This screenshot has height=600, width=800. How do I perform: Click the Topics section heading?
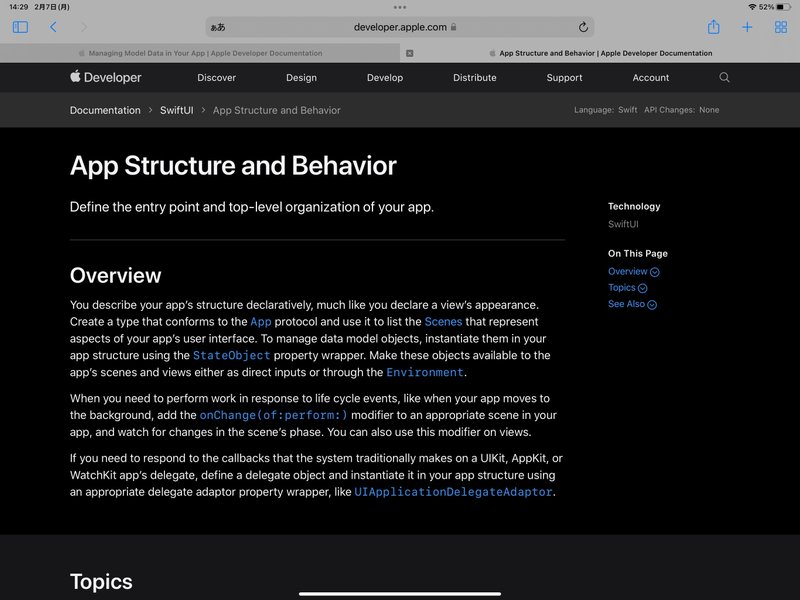(101, 582)
